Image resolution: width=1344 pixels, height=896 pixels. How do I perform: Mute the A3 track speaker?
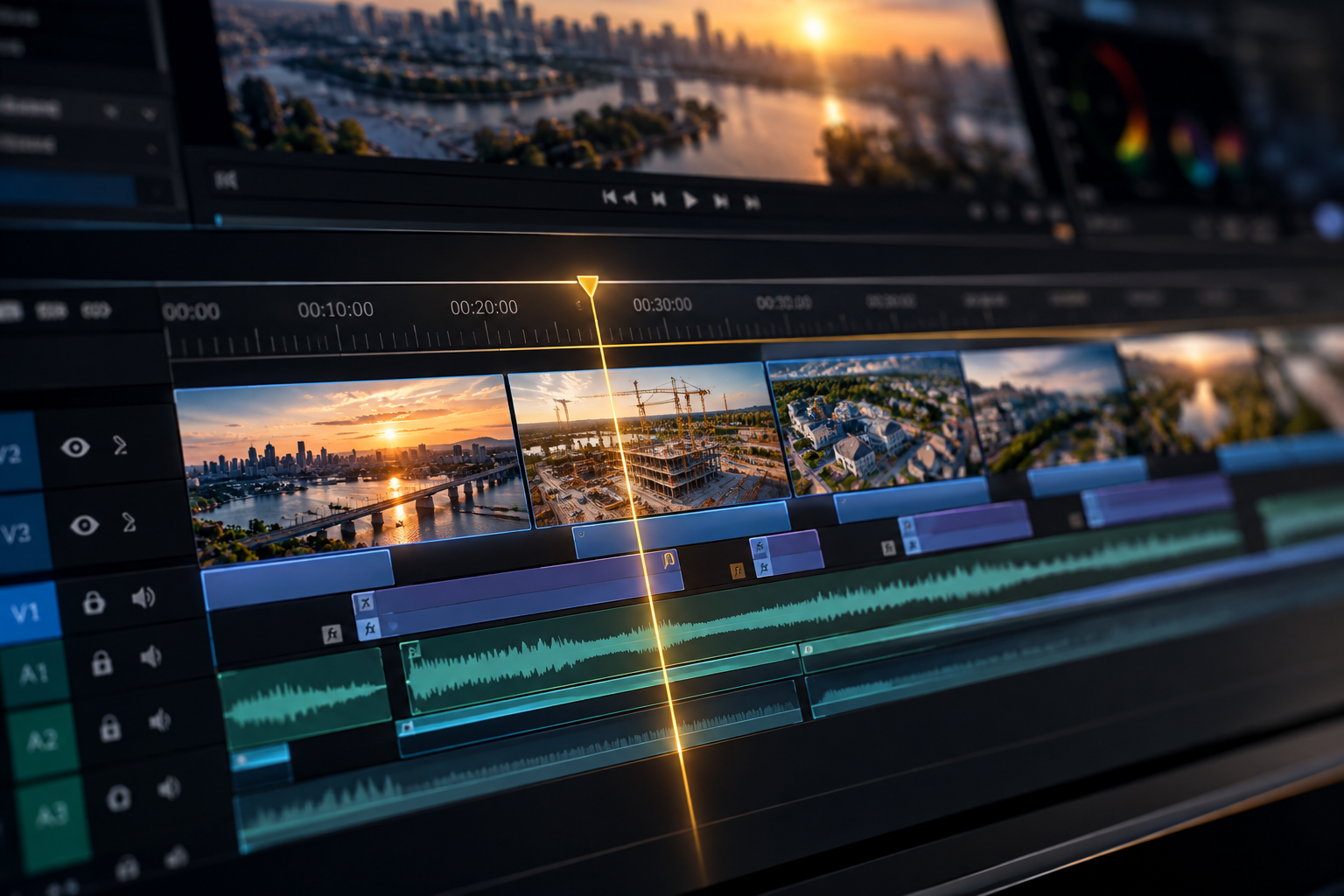pos(169,788)
